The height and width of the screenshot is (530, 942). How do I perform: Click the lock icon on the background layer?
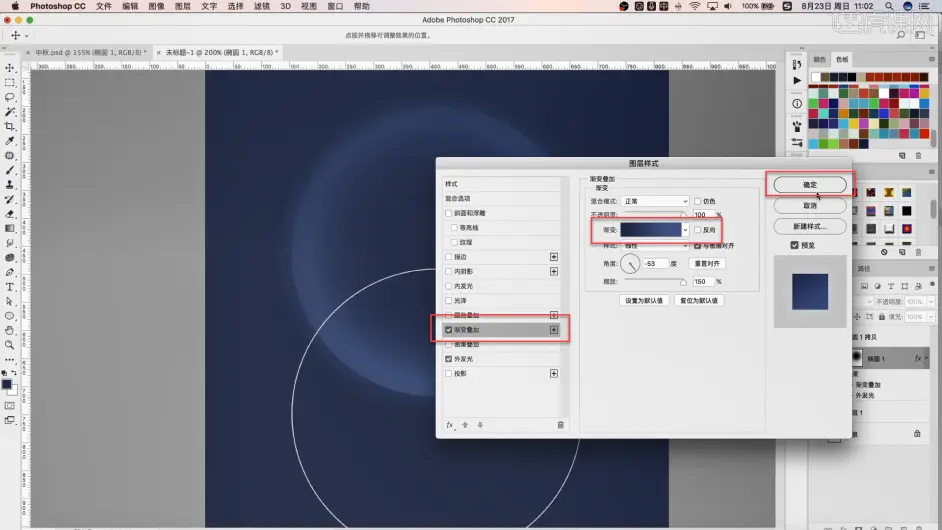pos(917,433)
